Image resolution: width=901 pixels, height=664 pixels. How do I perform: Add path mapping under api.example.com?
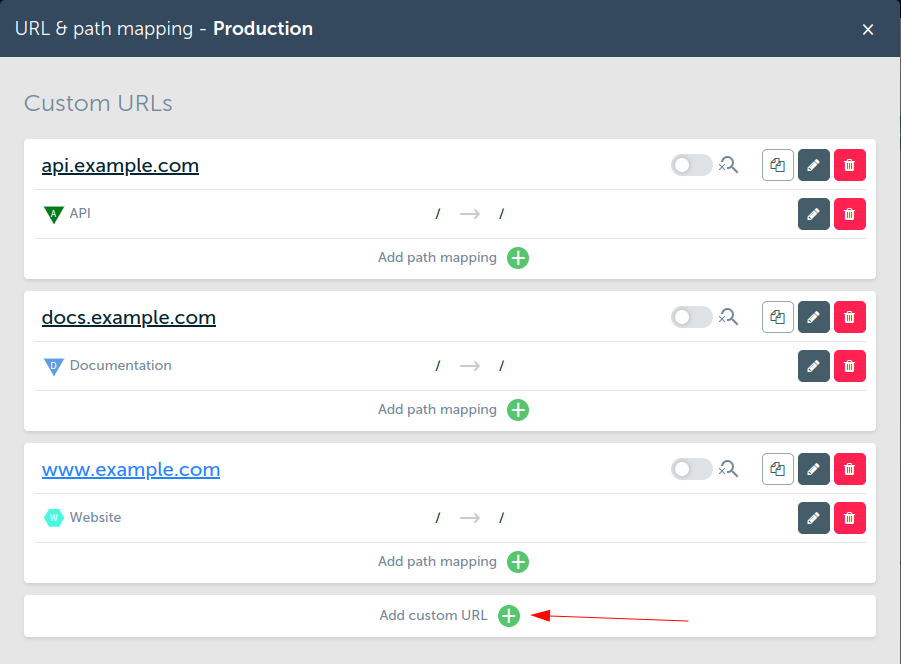click(518, 258)
